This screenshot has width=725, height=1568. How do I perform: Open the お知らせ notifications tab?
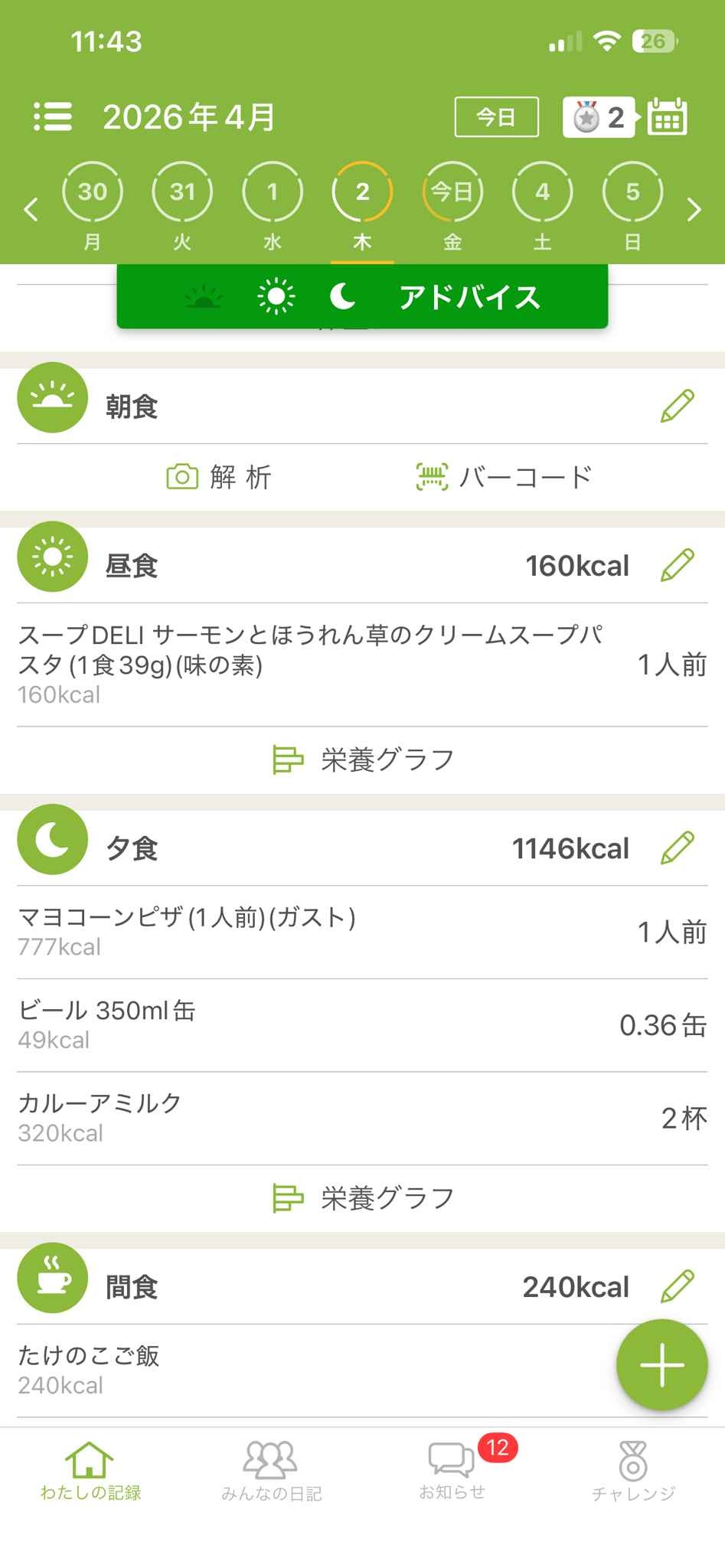(452, 1471)
